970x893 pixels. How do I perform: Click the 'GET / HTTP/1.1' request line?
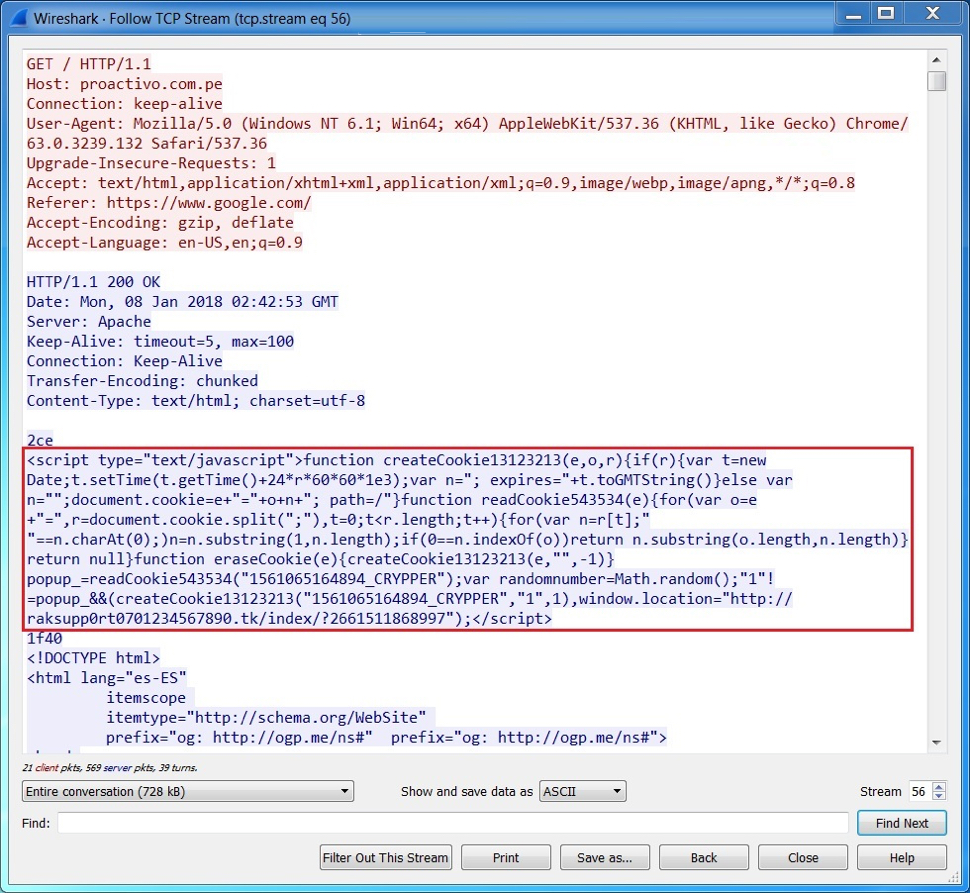point(88,64)
